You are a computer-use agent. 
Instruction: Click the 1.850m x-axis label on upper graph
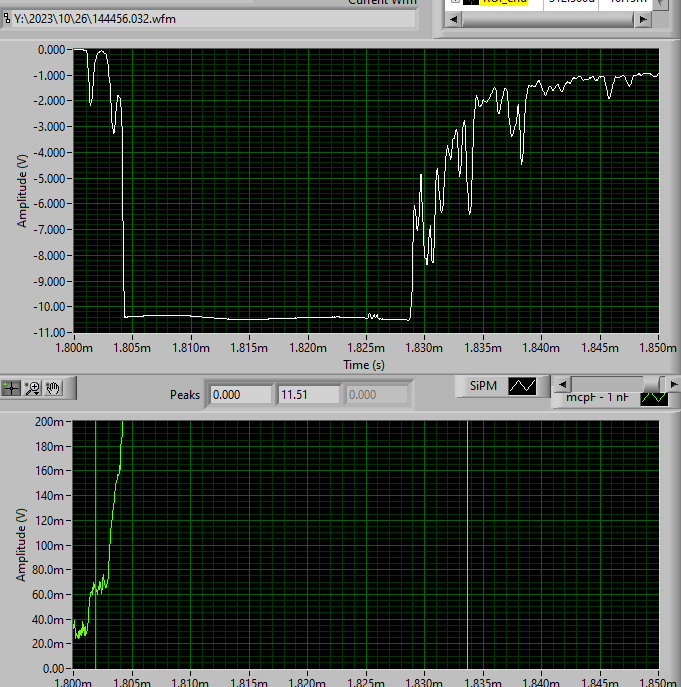tap(658, 348)
